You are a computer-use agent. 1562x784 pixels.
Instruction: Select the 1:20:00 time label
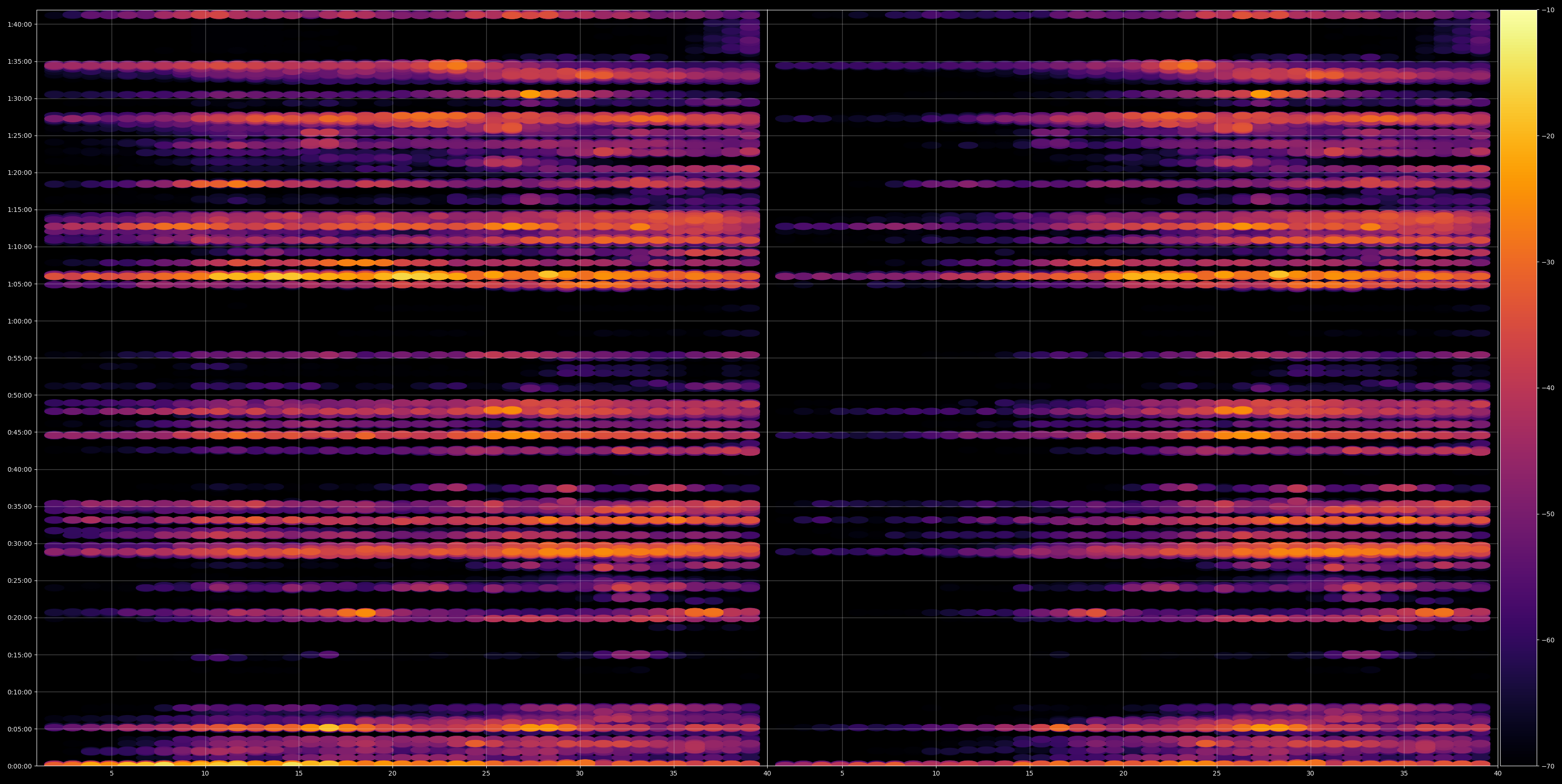[19, 173]
